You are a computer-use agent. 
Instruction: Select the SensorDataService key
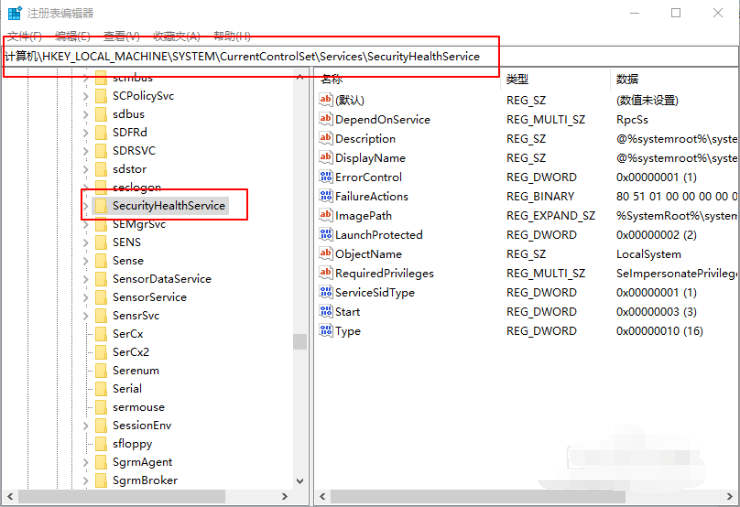click(x=161, y=278)
